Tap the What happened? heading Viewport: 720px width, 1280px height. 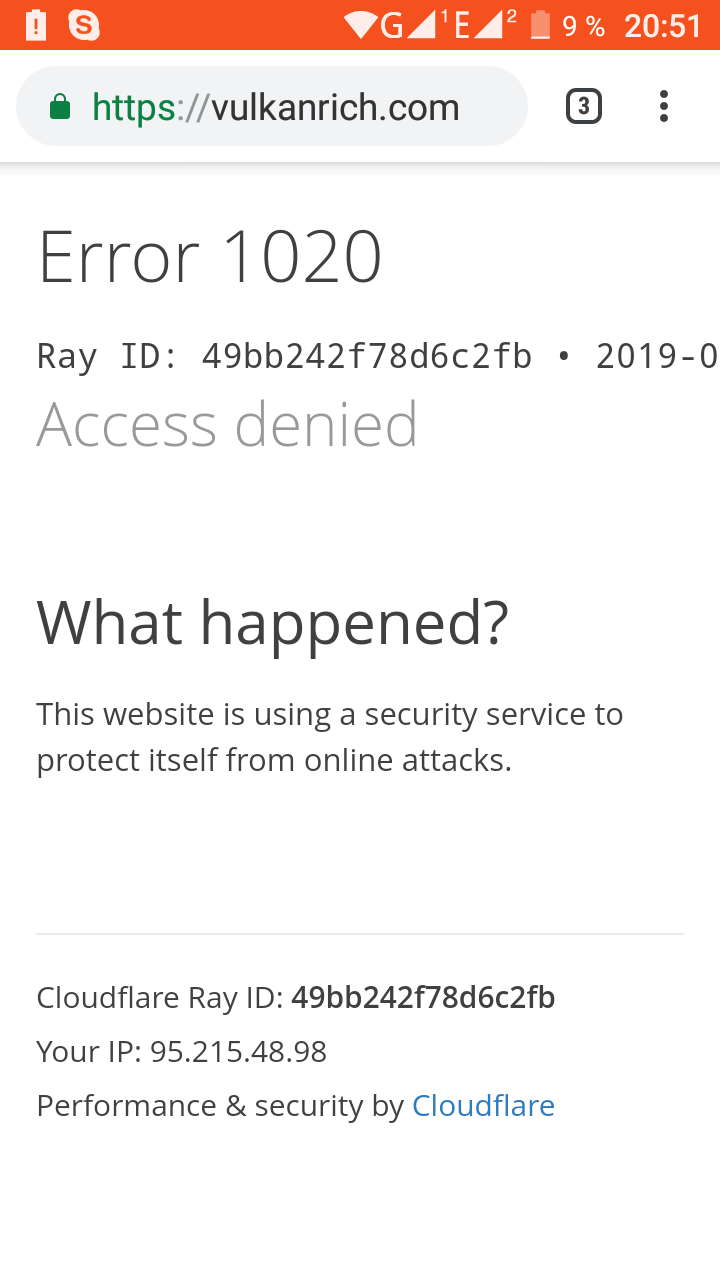(x=273, y=621)
